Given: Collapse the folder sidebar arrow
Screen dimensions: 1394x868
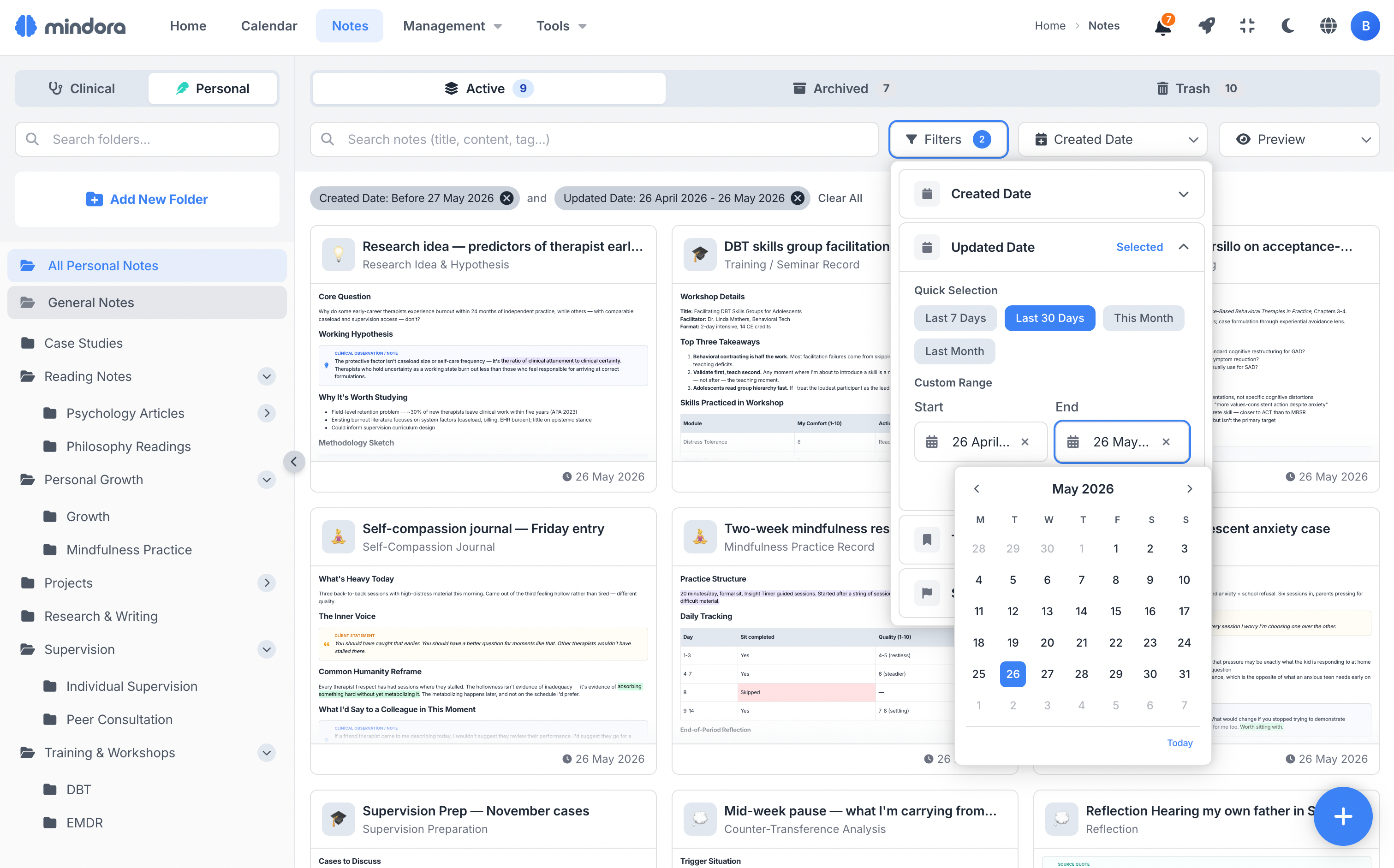Looking at the screenshot, I should pos(294,462).
